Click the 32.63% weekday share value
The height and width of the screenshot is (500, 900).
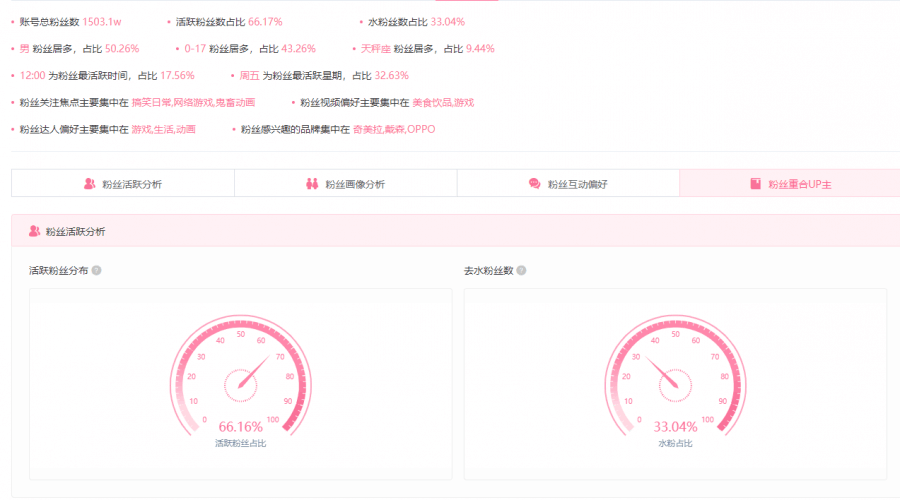[x=391, y=76]
